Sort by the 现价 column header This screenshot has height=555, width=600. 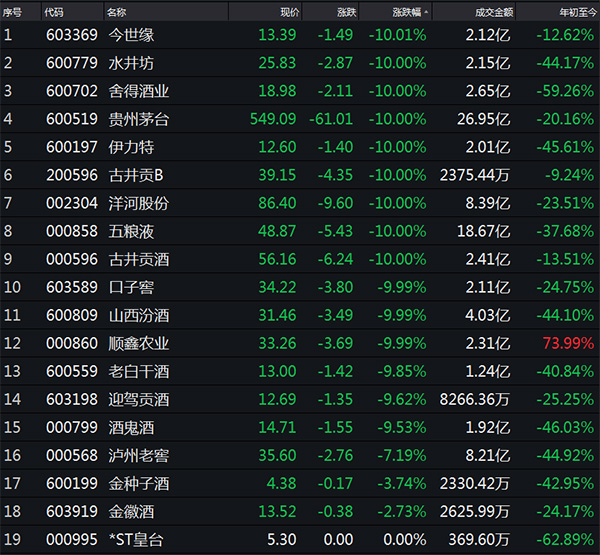point(290,12)
